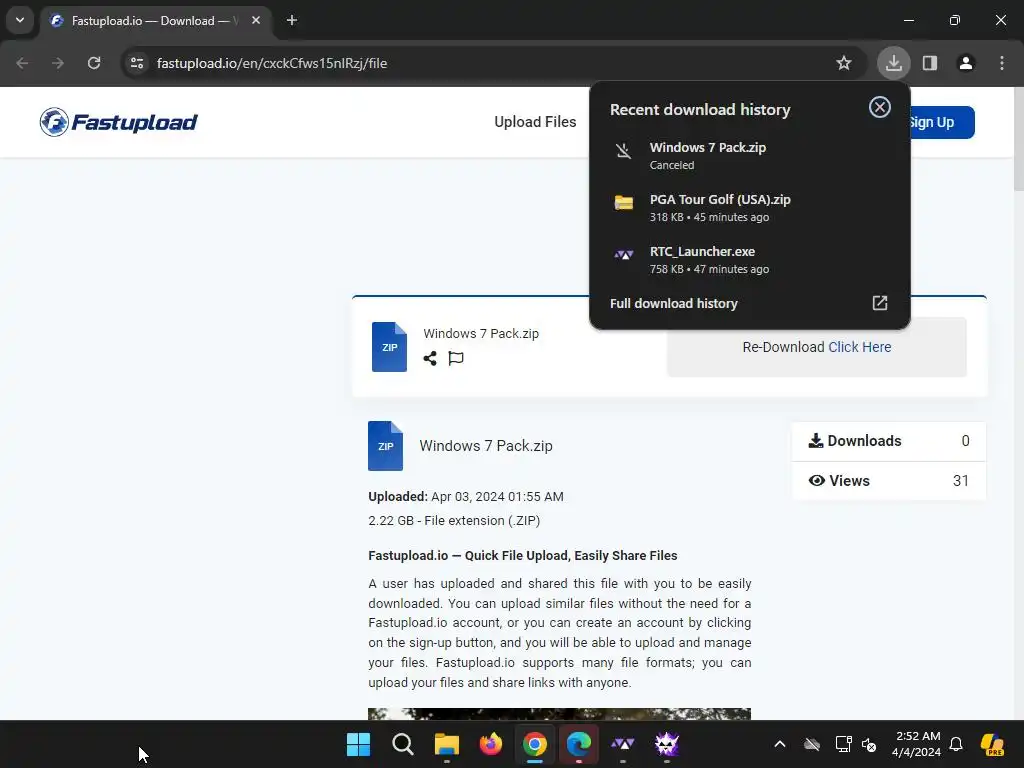Click the upper blue ZIP file icon
Screen dimensions: 1024x768
coord(389,347)
